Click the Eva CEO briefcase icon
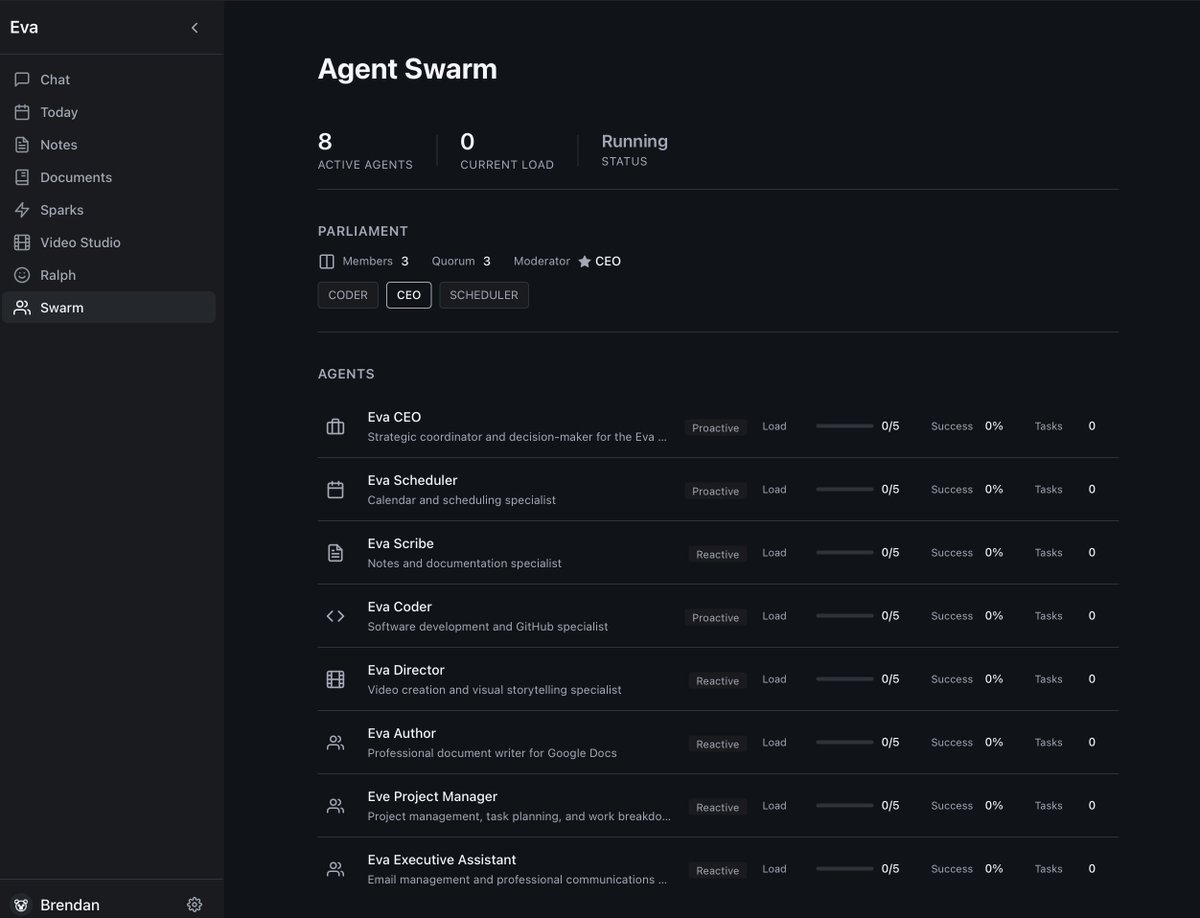 coord(335,427)
